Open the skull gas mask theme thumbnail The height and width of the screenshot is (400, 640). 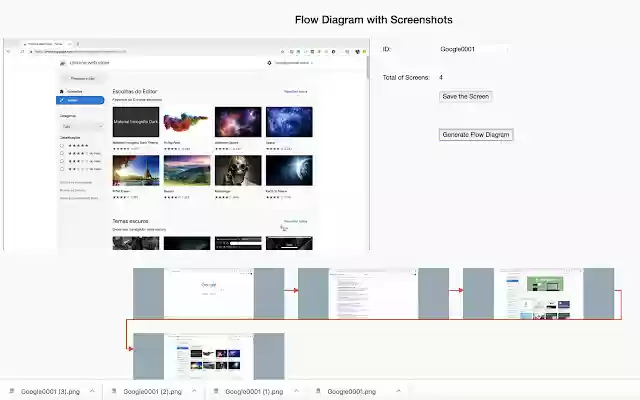point(238,170)
